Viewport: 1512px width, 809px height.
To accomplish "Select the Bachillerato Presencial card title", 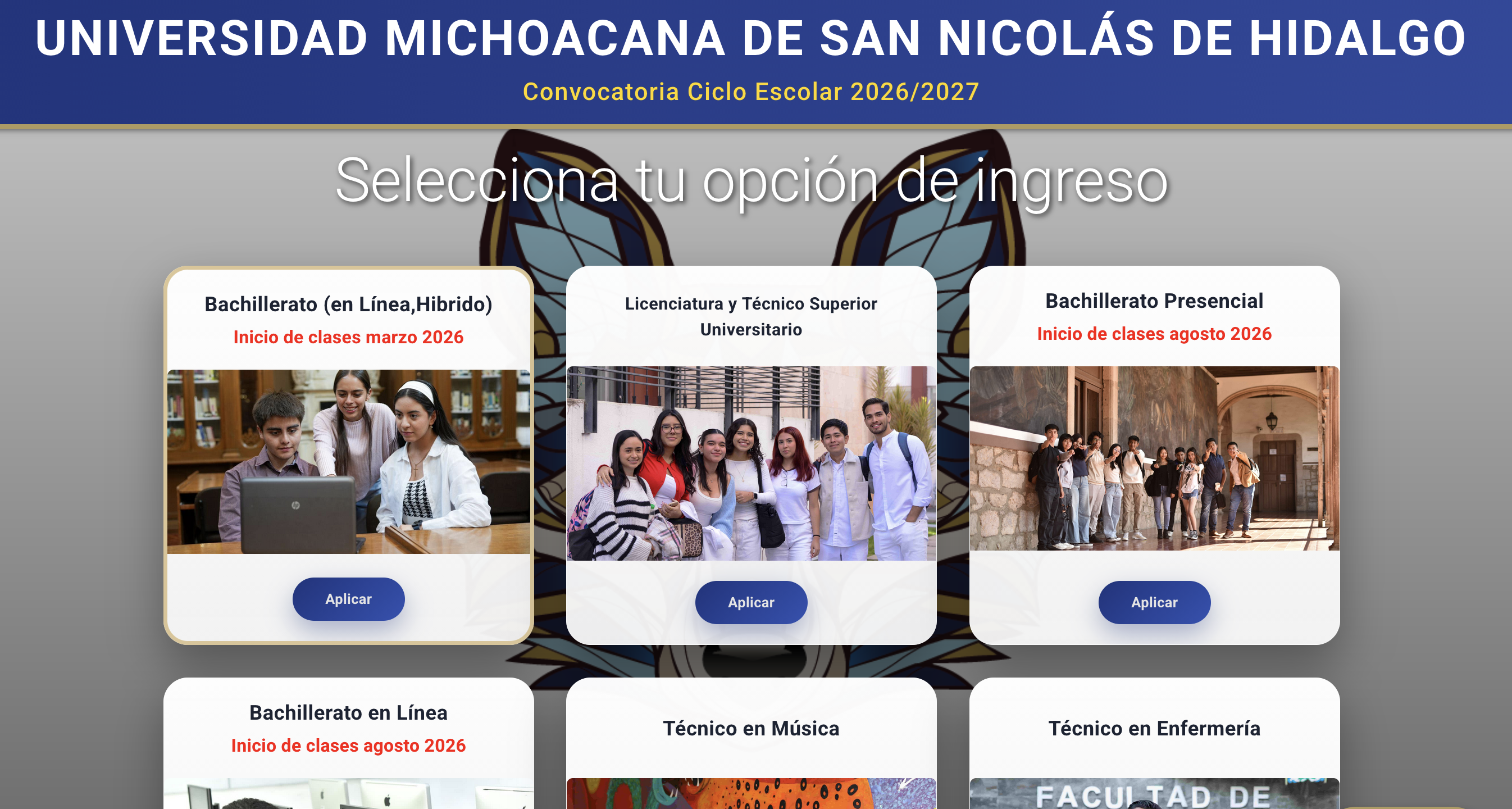I will pos(1154,301).
